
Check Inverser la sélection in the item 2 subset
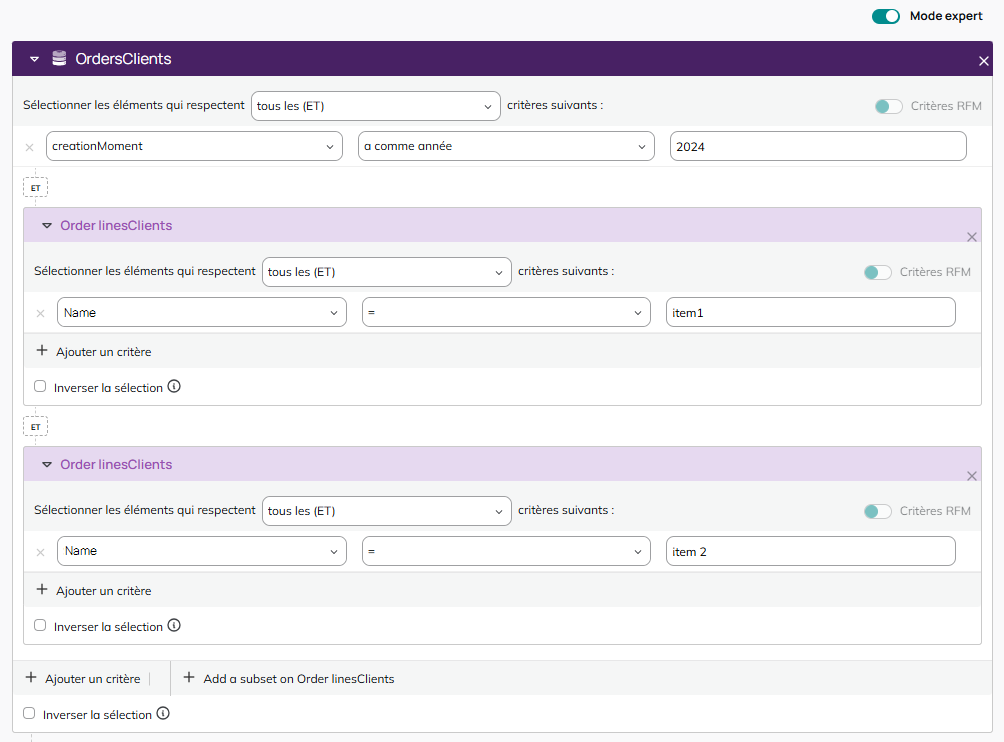click(x=40, y=625)
